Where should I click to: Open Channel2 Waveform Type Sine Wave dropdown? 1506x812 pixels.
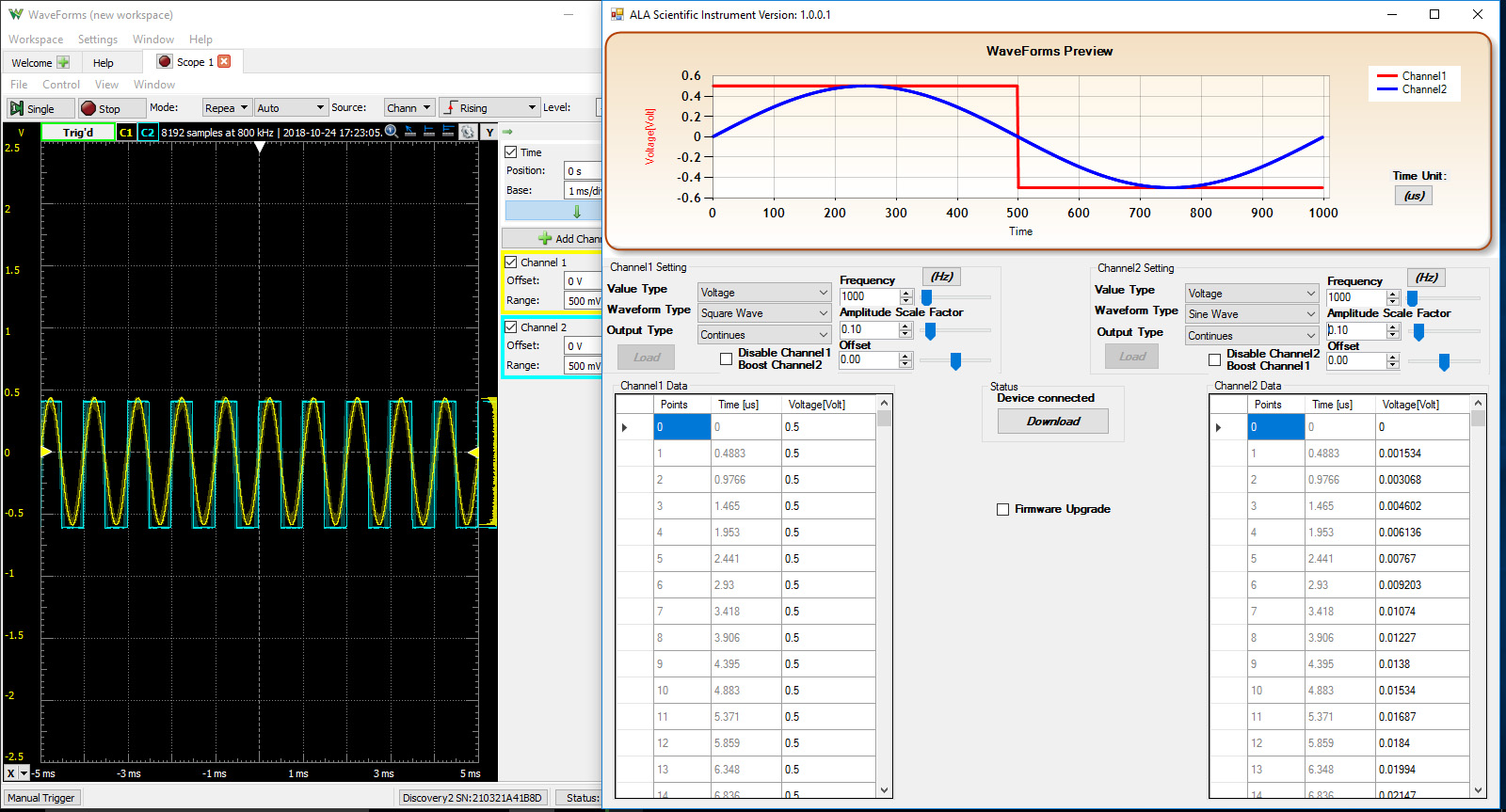(1251, 314)
